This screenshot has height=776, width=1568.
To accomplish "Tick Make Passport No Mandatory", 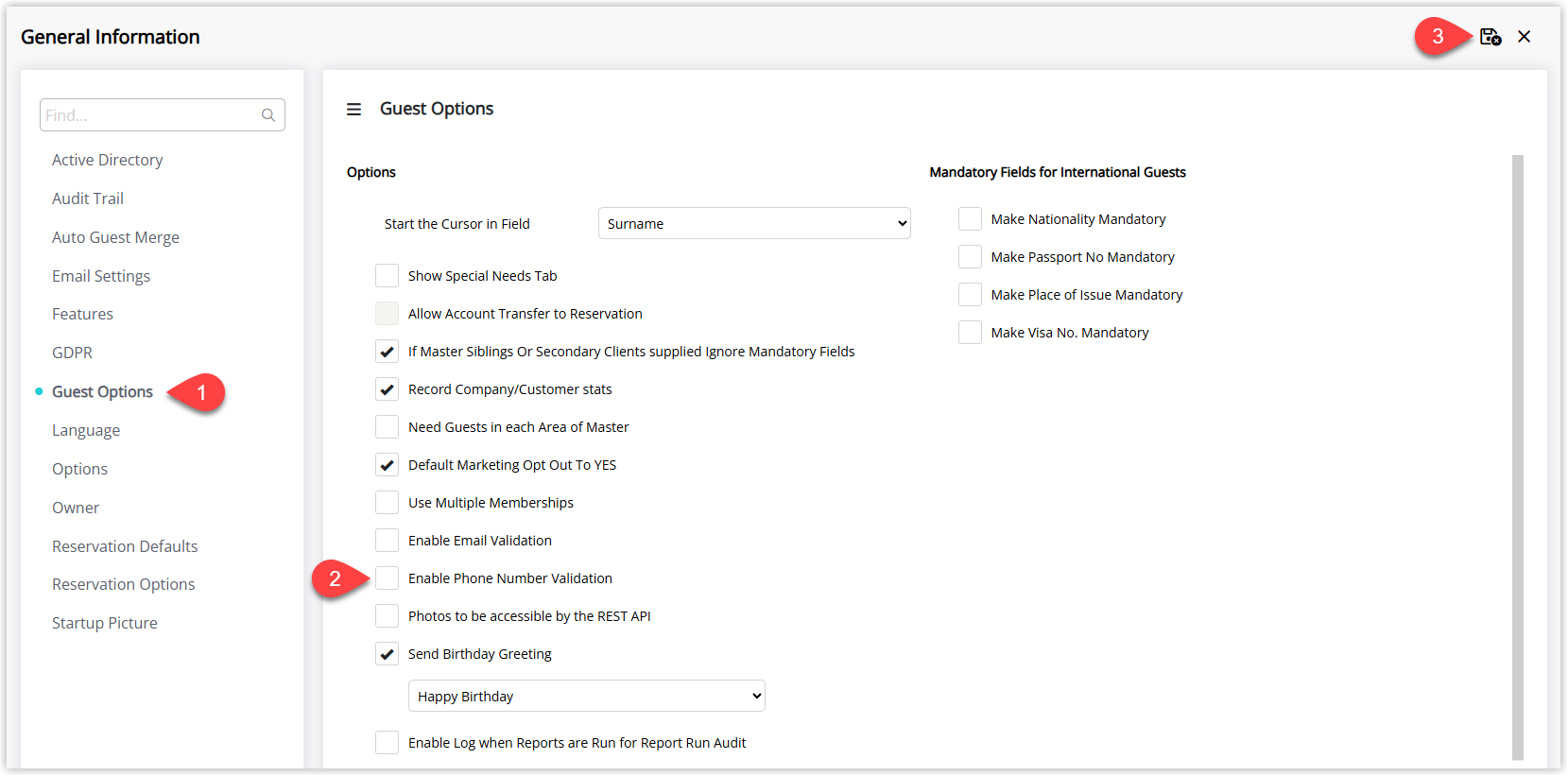I will point(970,257).
